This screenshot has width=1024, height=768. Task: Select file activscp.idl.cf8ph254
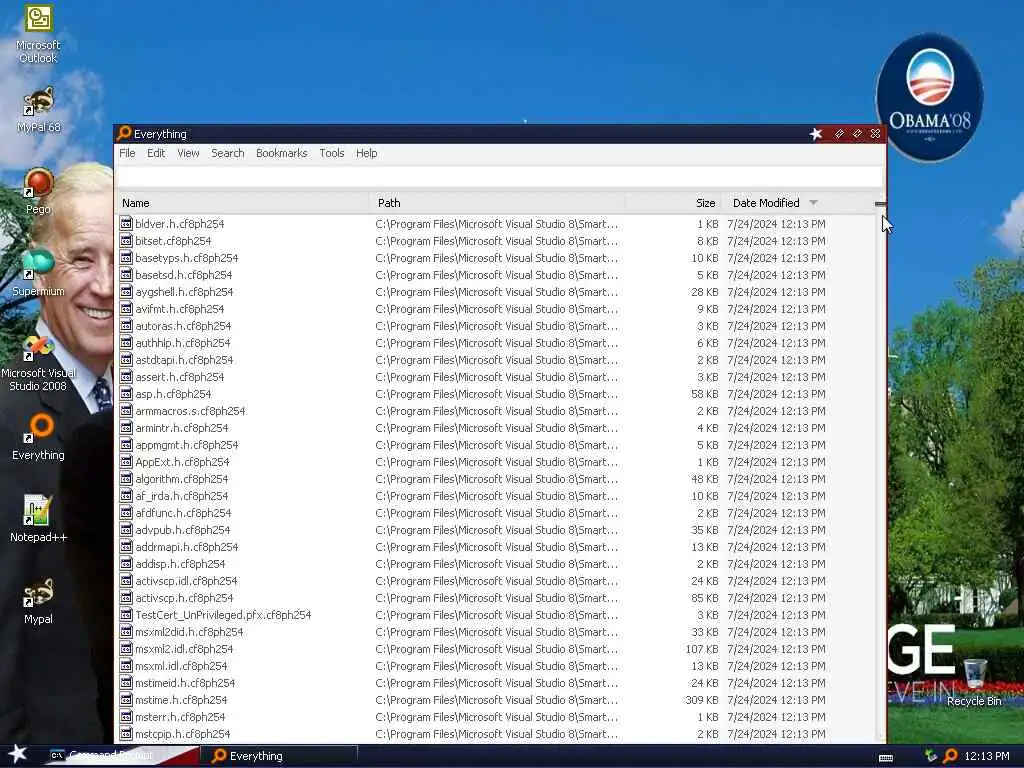tap(186, 581)
